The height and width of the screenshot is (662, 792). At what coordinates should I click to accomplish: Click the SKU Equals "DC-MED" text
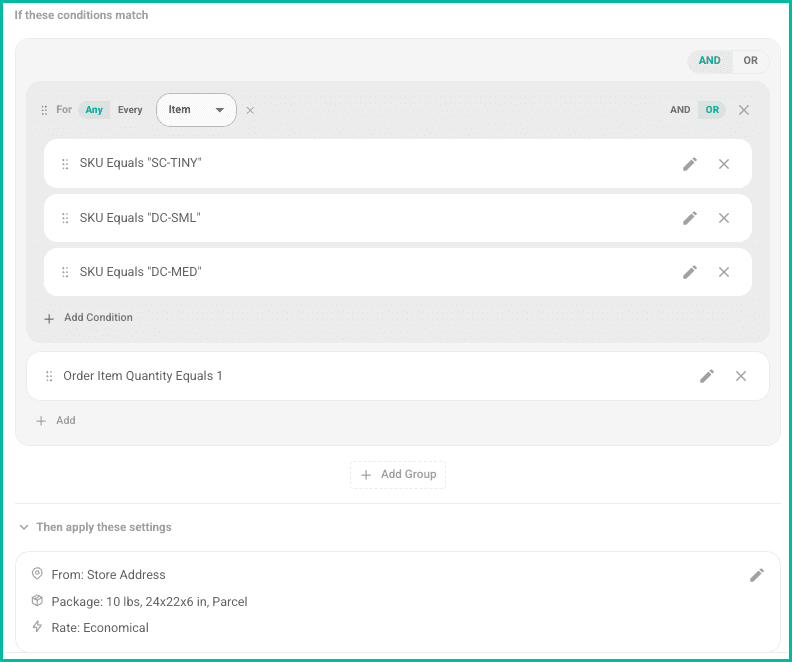click(x=140, y=272)
